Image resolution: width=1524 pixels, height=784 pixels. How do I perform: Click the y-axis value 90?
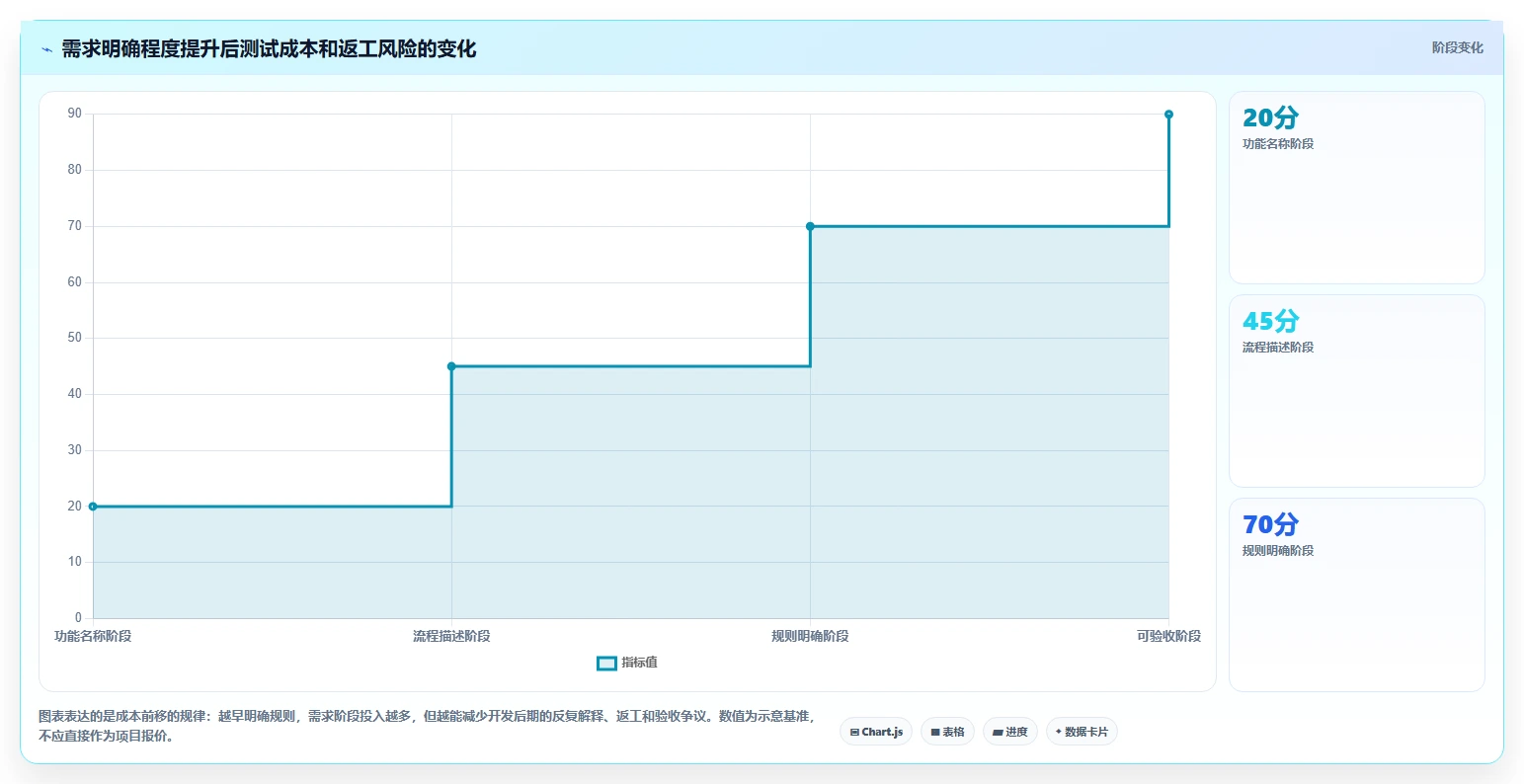tap(75, 114)
